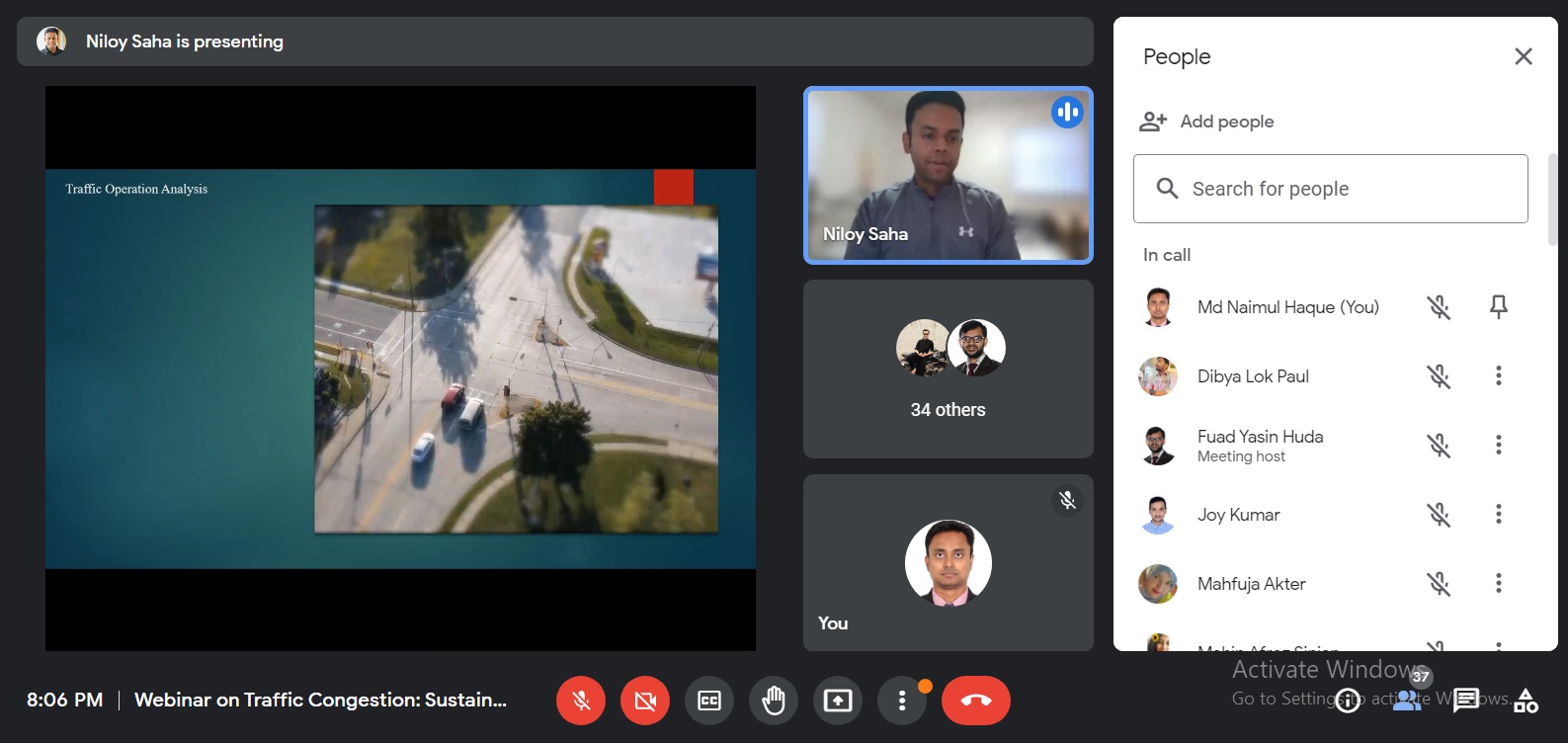Screen dimensions: 1568x743
Task: Open the present now screen-share icon
Action: 838,701
